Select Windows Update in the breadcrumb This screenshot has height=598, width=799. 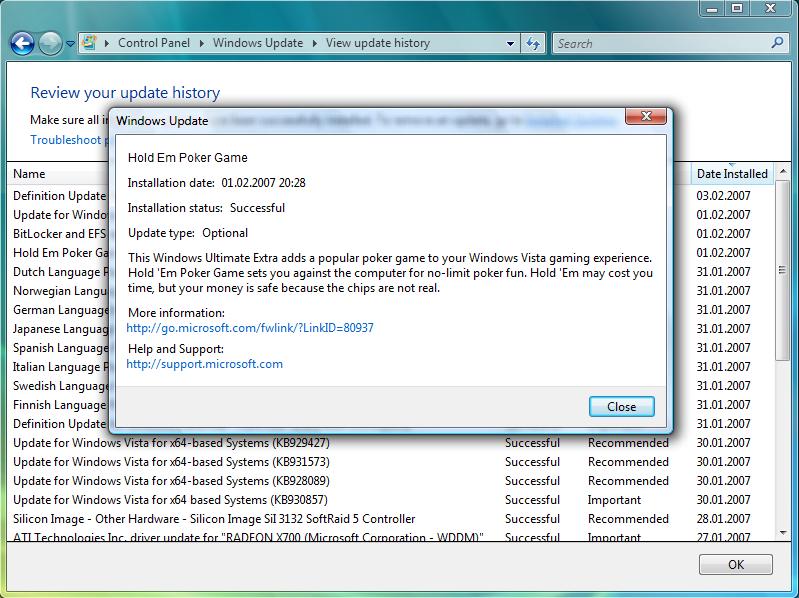(x=258, y=43)
